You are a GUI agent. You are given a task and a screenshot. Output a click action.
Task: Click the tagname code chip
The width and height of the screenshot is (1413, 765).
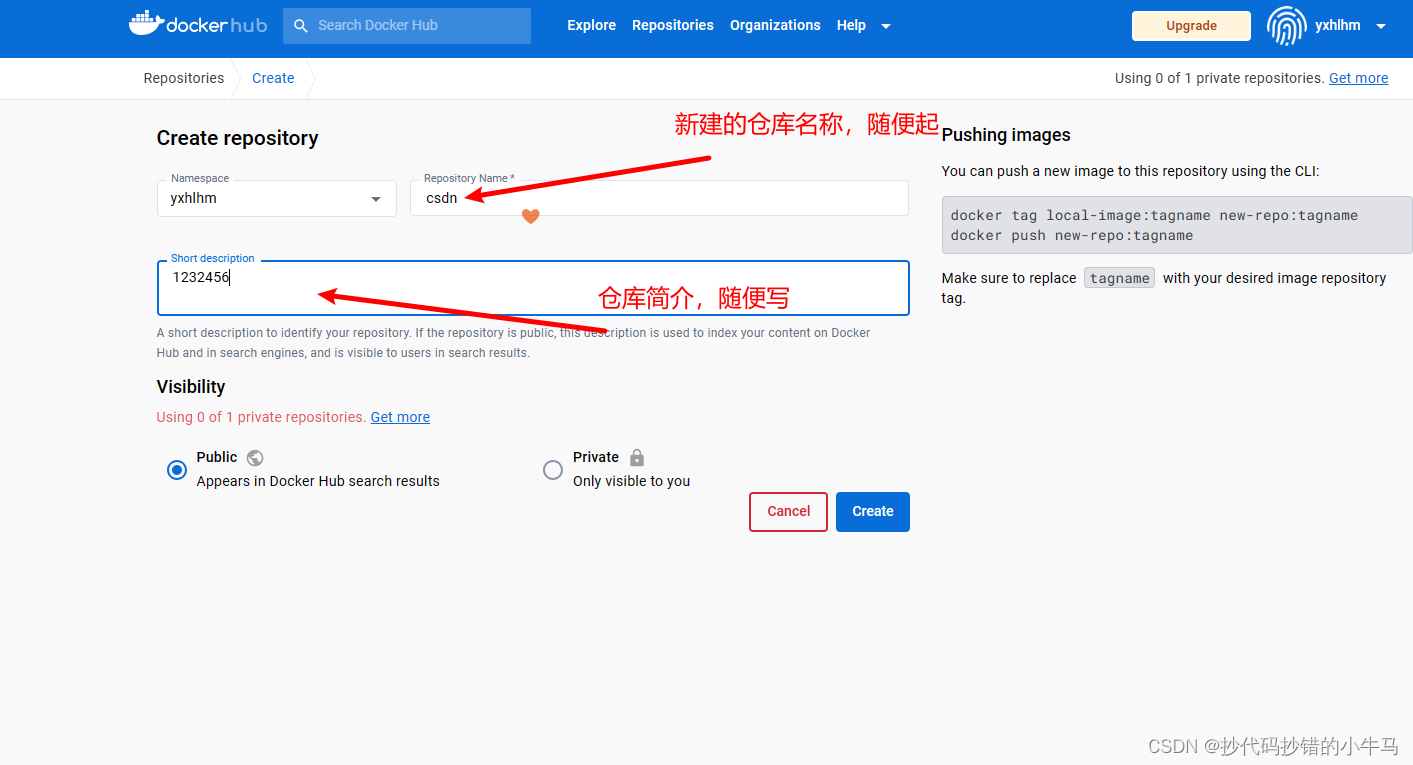click(x=1119, y=278)
